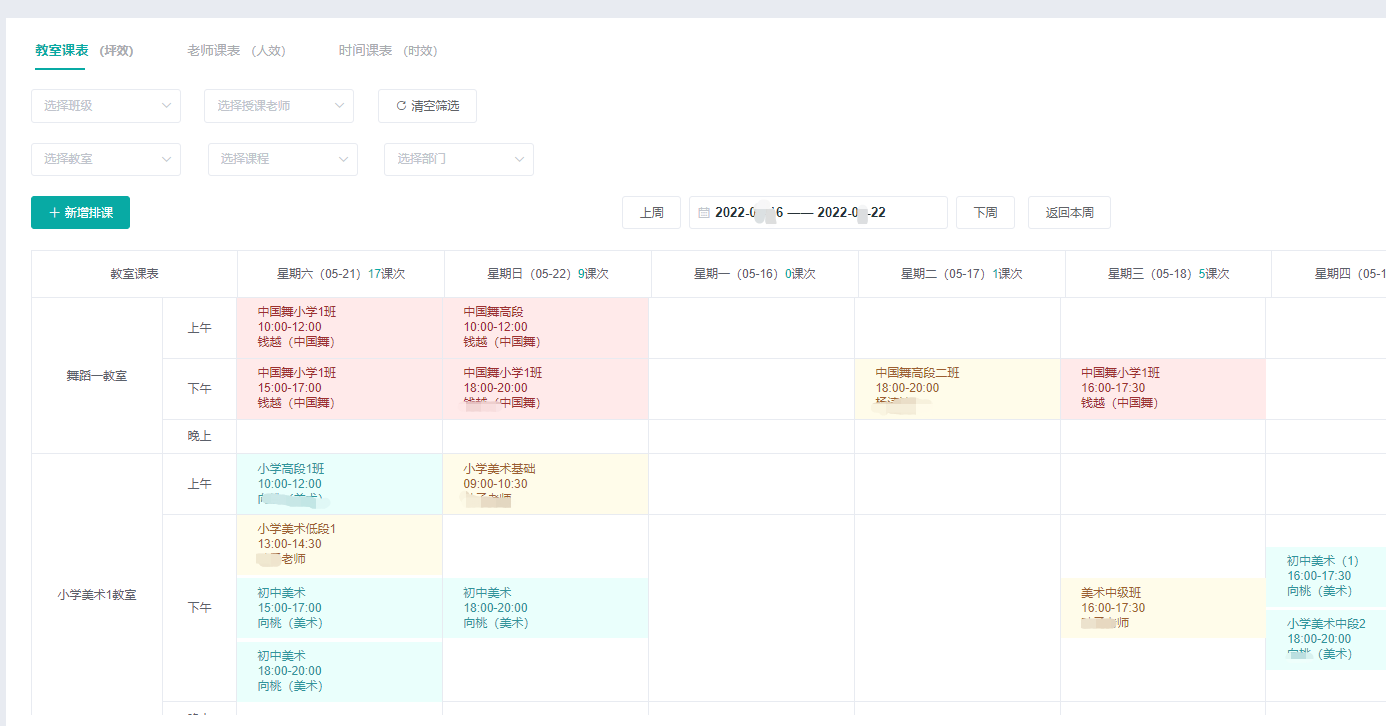
Task: Select 美术中级班 16:00-17:30 class on Wednesday
Action: pos(1162,608)
